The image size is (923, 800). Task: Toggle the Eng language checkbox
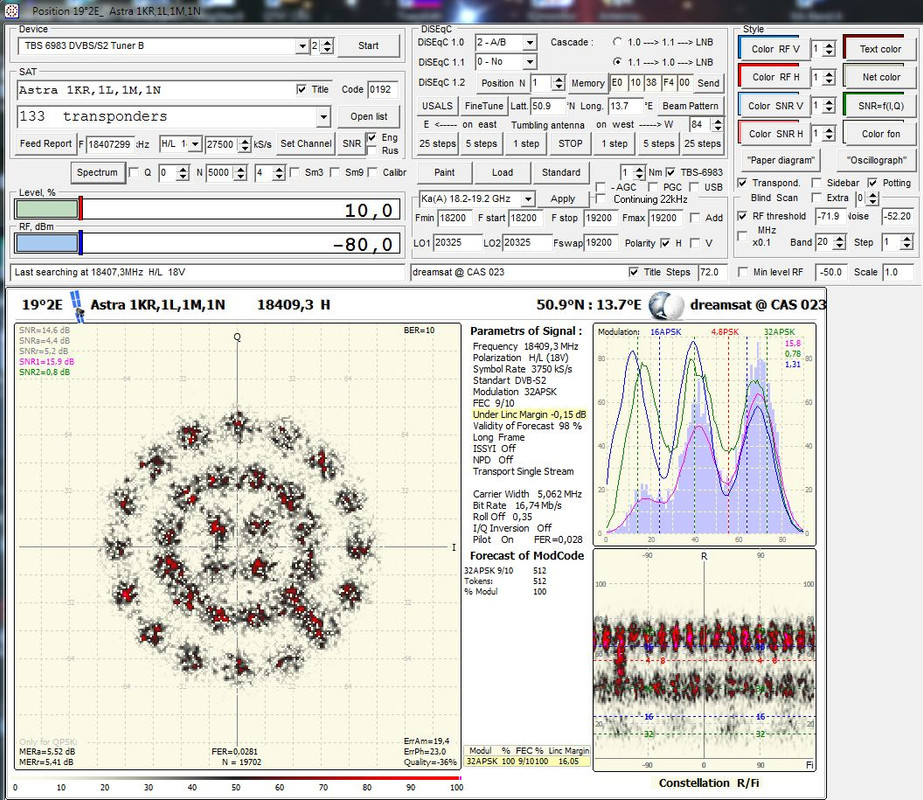[x=371, y=137]
